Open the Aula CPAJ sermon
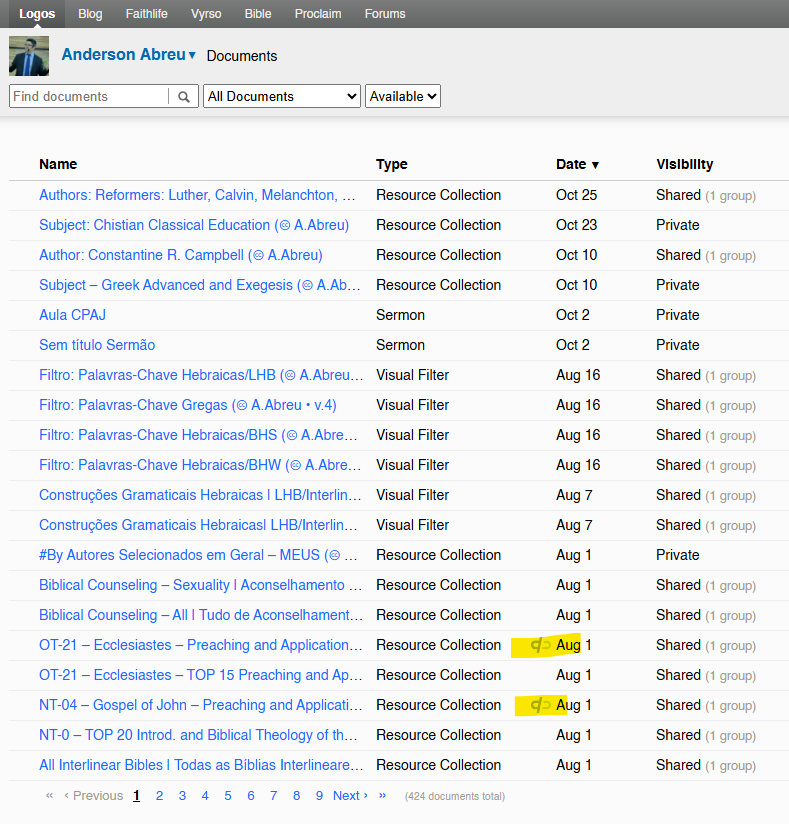 pyautogui.click(x=73, y=315)
